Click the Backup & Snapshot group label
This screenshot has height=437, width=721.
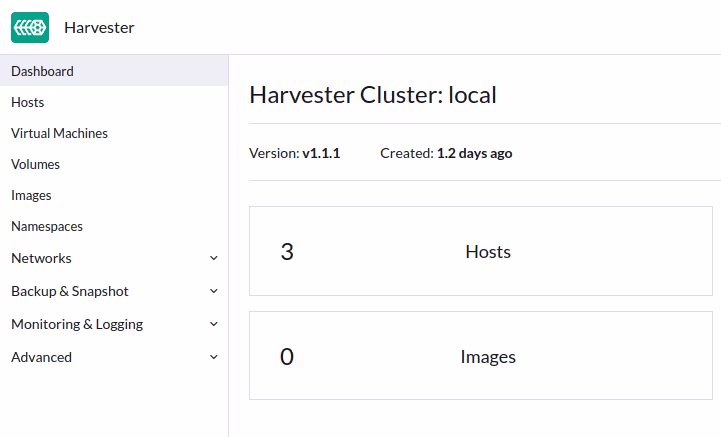point(70,291)
